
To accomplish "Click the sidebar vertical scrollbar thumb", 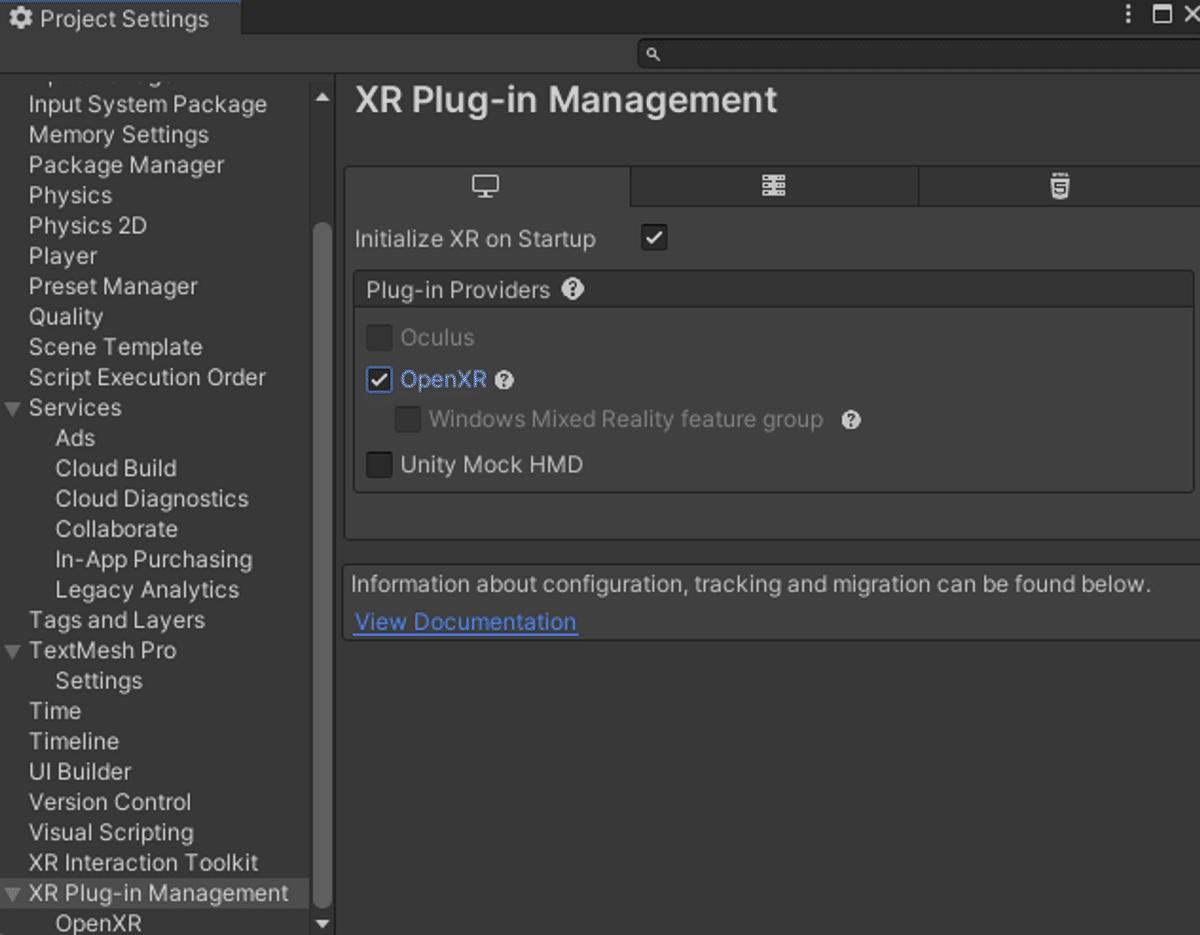I will tap(322, 565).
